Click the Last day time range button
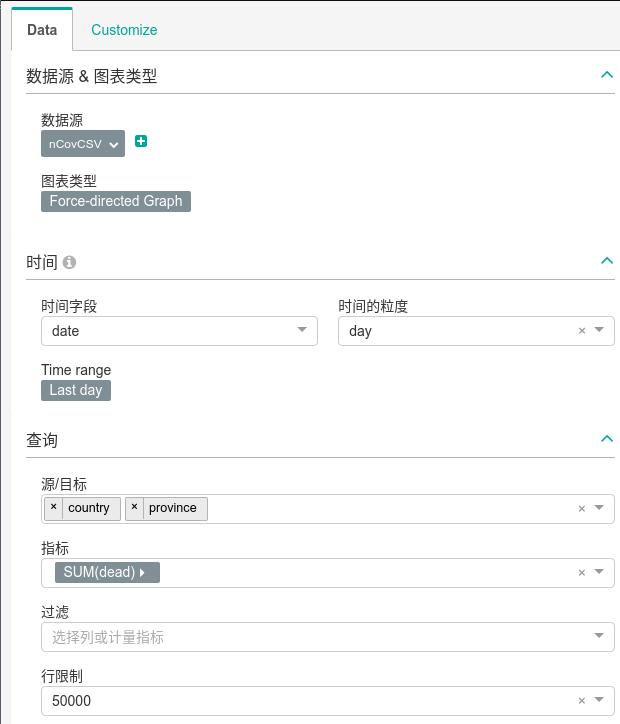620x724 pixels. pos(76,390)
